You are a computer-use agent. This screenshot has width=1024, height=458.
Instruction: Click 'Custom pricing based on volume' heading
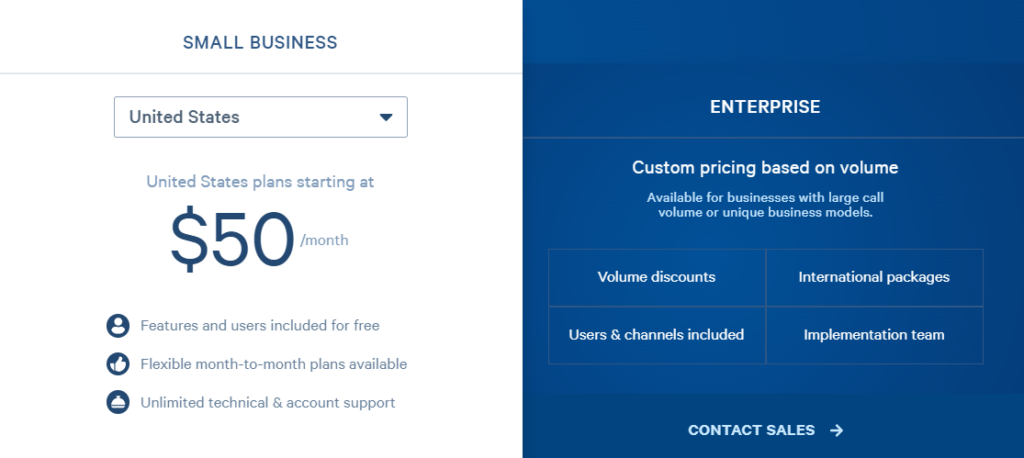[765, 167]
